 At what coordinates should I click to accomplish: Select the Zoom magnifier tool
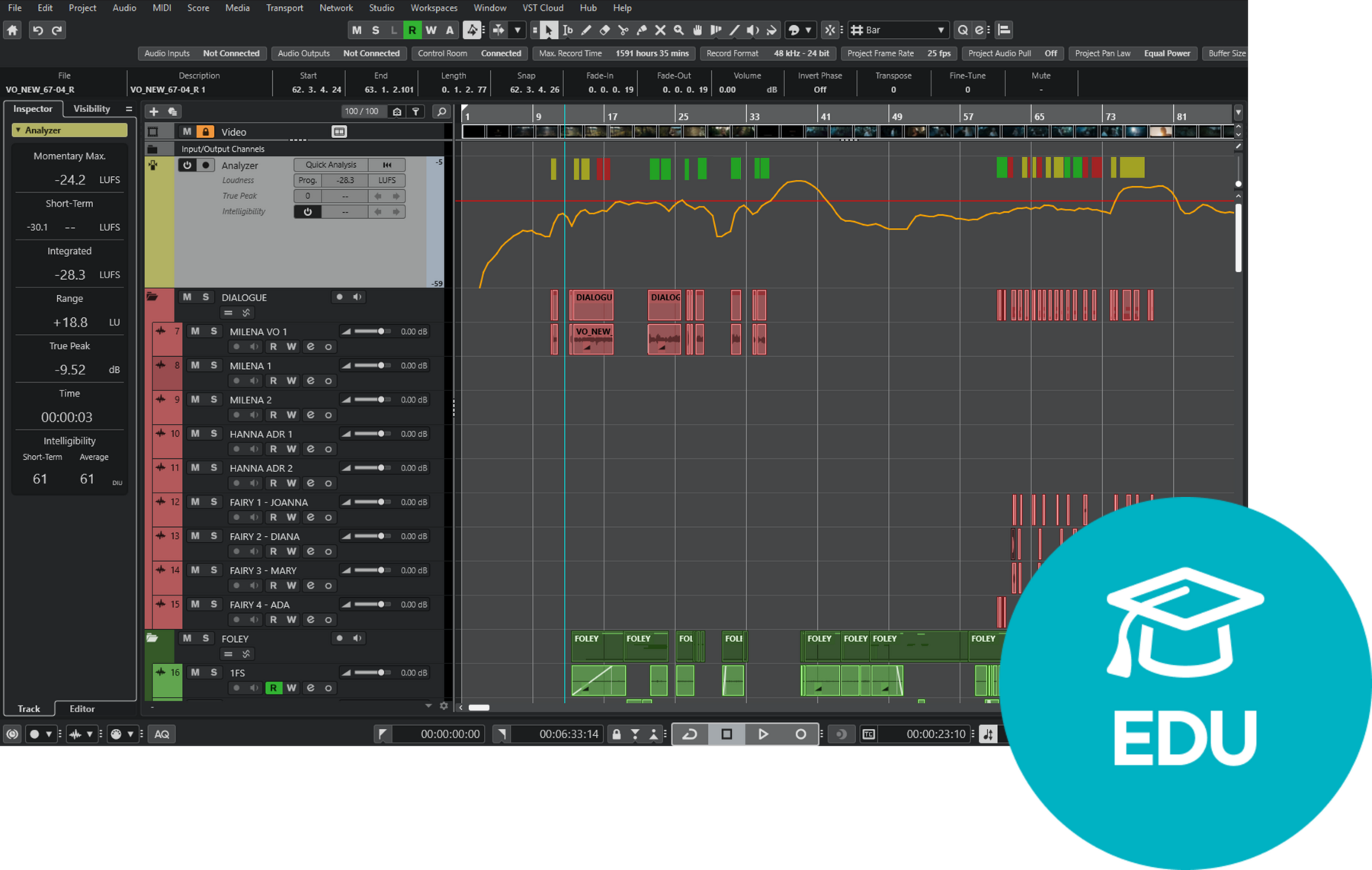(x=678, y=30)
